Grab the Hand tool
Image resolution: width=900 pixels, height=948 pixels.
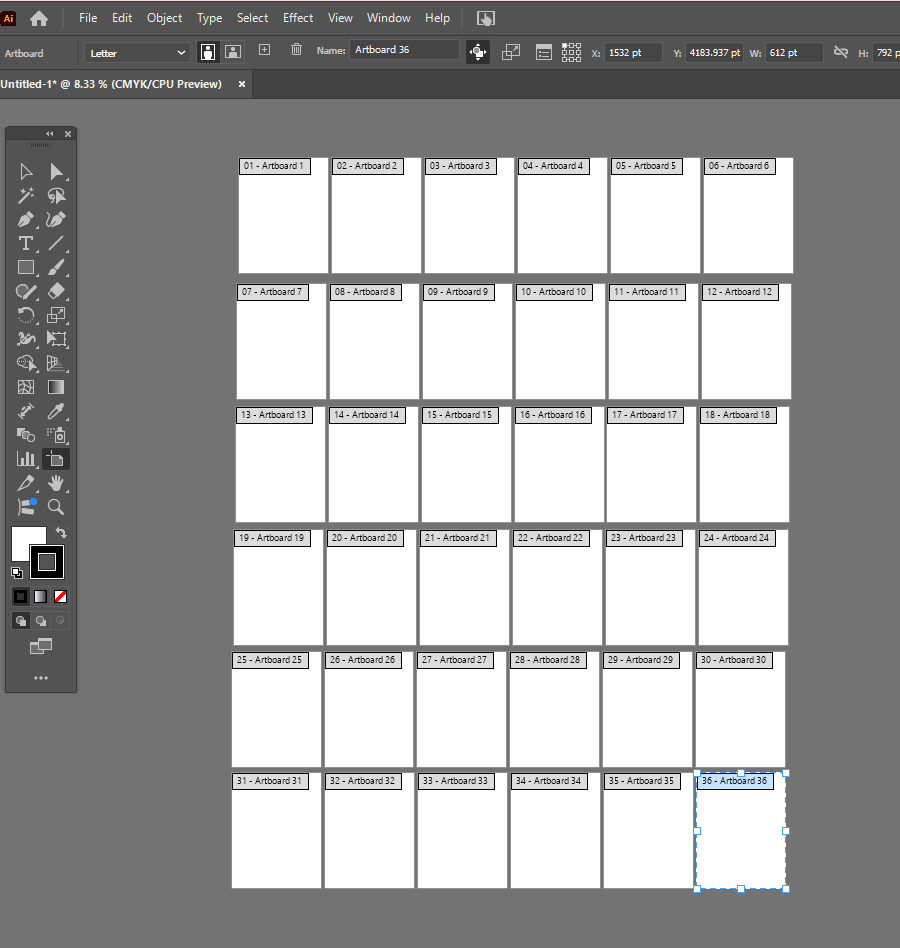(x=57, y=483)
